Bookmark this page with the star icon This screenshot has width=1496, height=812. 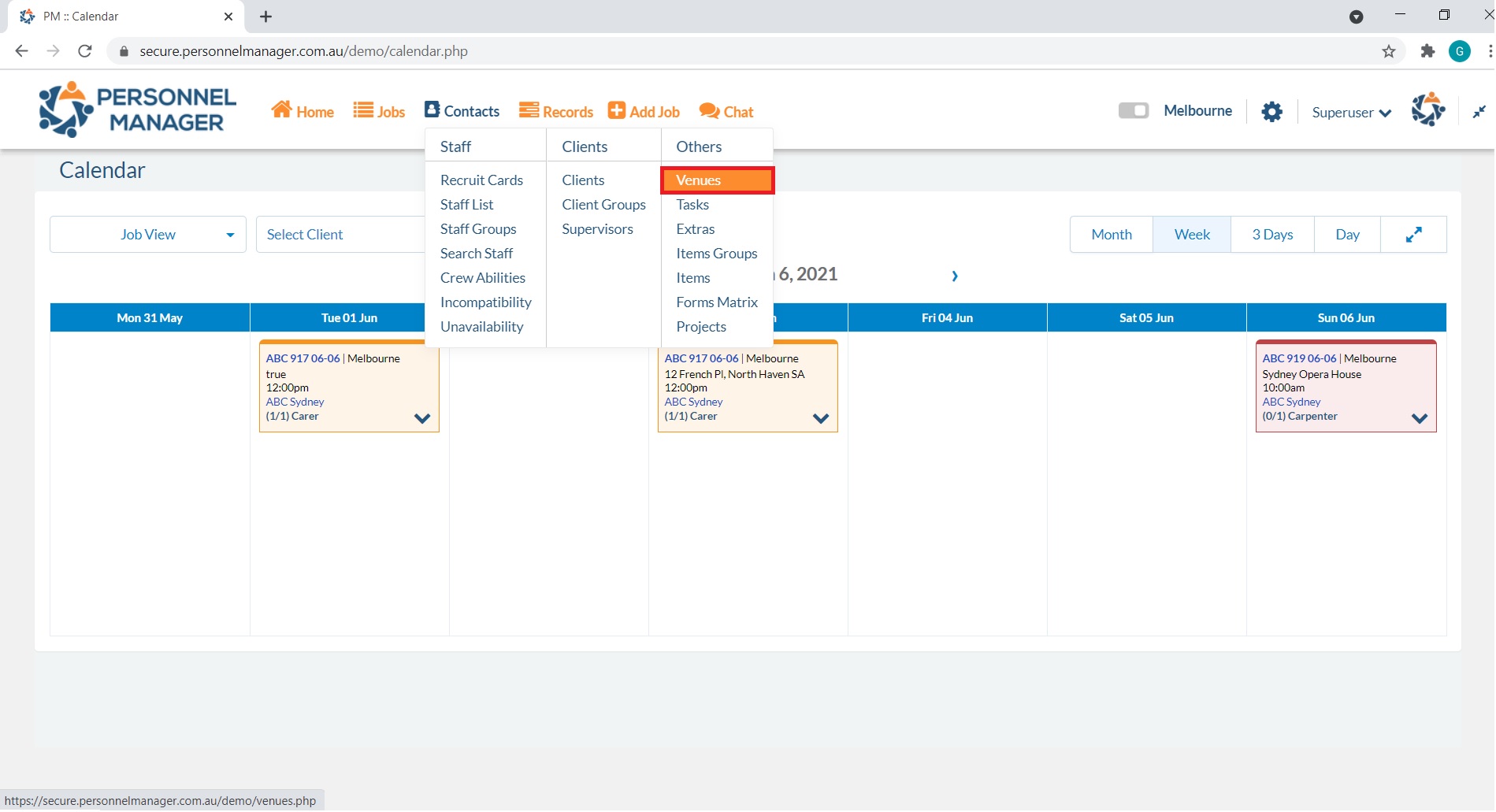(1388, 51)
